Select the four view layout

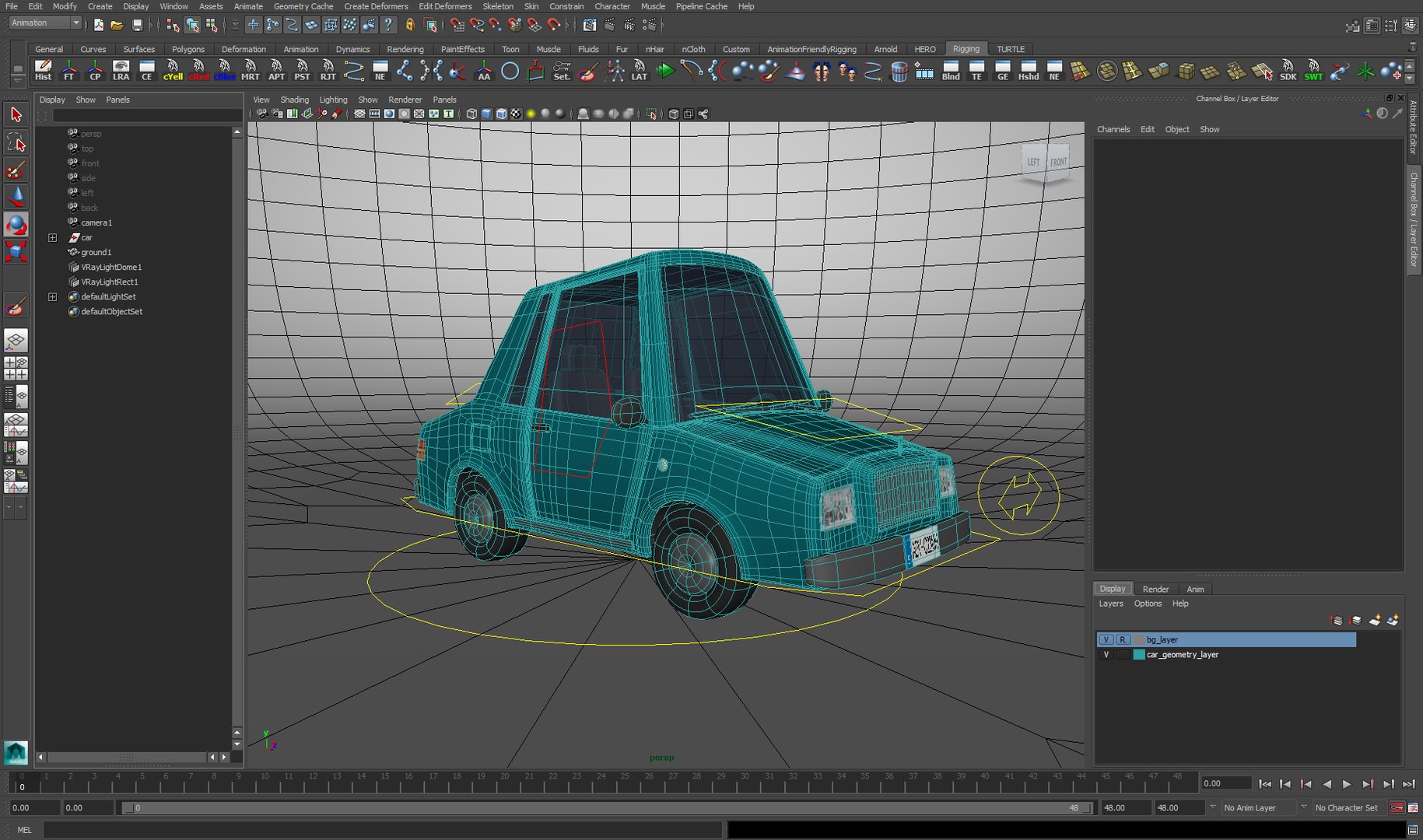coord(16,369)
